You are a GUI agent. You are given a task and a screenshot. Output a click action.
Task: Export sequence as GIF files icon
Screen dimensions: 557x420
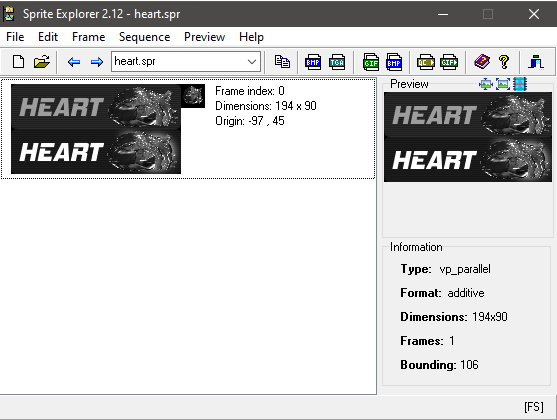click(x=371, y=62)
